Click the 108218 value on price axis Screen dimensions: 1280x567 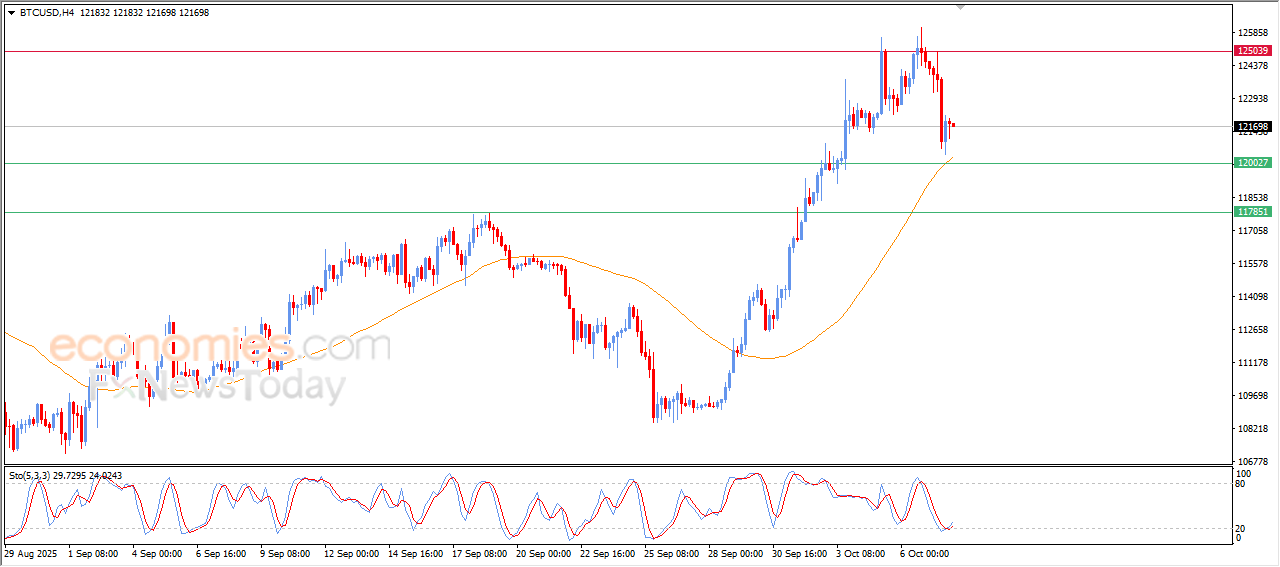tap(1253, 429)
